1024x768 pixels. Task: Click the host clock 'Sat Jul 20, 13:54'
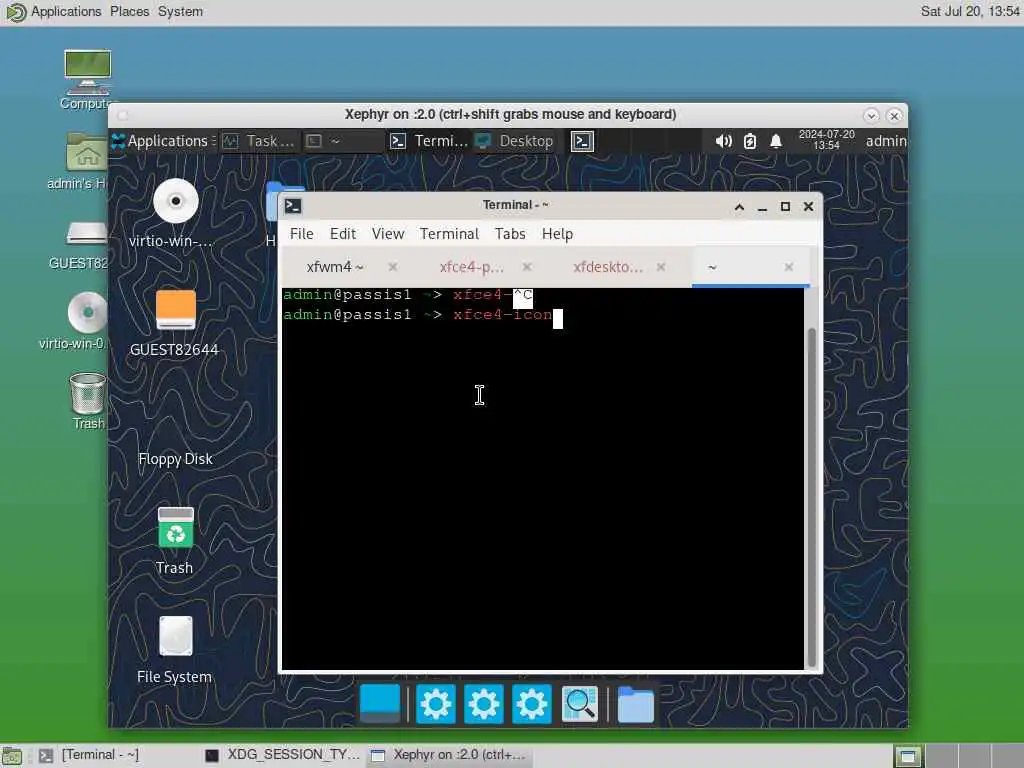click(x=970, y=12)
